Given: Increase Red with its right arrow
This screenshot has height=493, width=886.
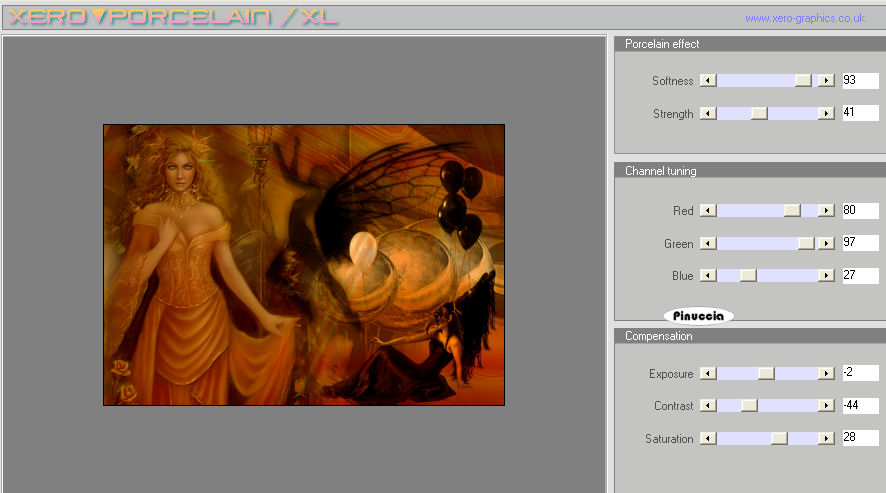Looking at the screenshot, I should pos(826,210).
